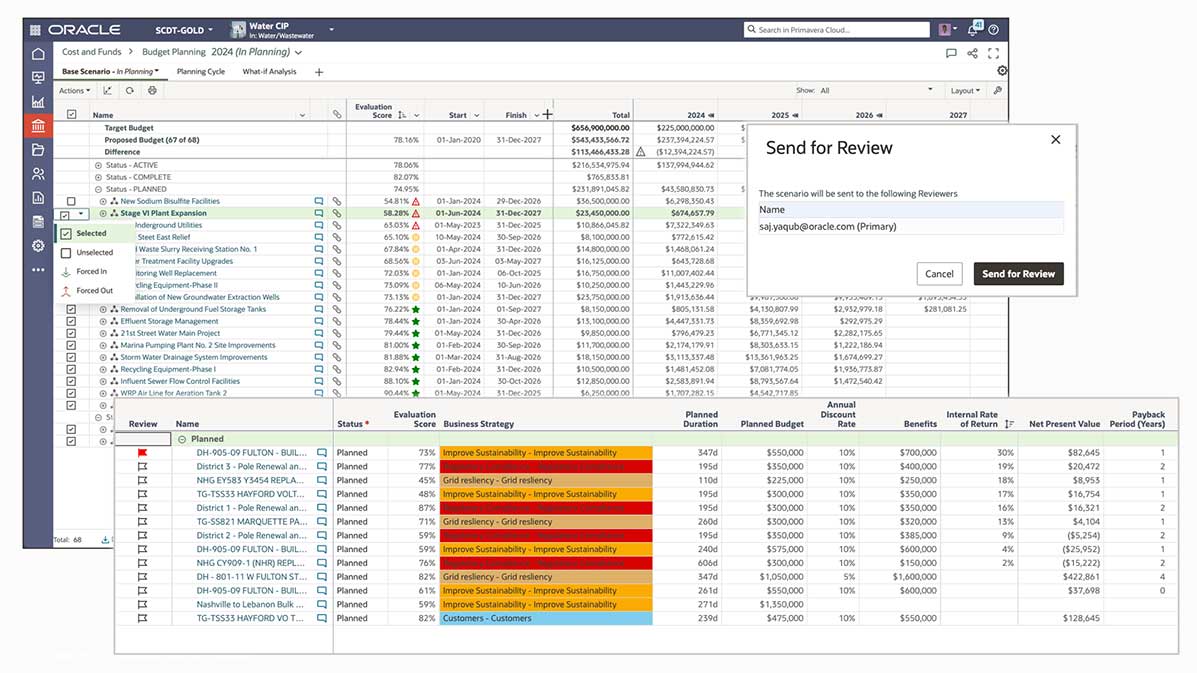
Task: Expand the Status - ACTIVE group
Action: coord(98,165)
